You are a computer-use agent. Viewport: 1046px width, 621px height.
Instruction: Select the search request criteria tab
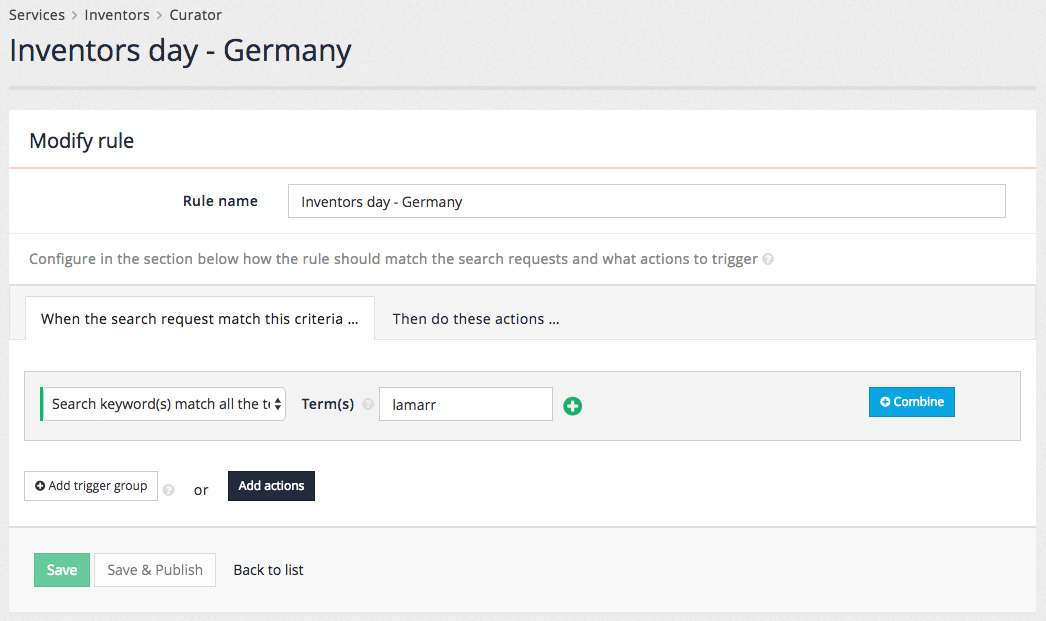point(199,318)
